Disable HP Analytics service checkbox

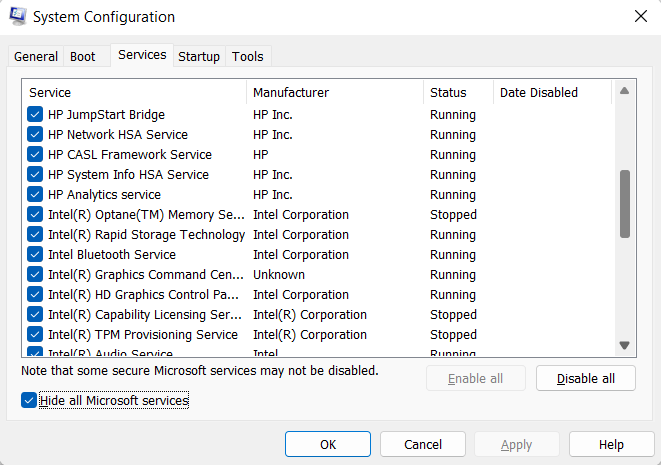point(35,194)
